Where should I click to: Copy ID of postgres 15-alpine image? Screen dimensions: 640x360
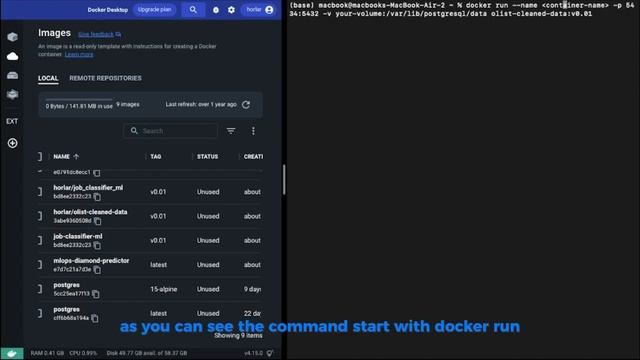pos(96,294)
